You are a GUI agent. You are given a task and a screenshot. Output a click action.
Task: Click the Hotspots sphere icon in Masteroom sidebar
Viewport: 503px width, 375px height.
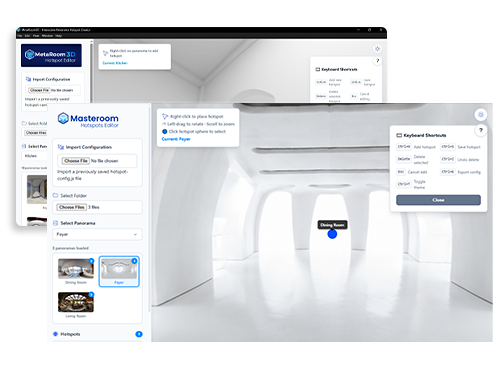[55, 334]
